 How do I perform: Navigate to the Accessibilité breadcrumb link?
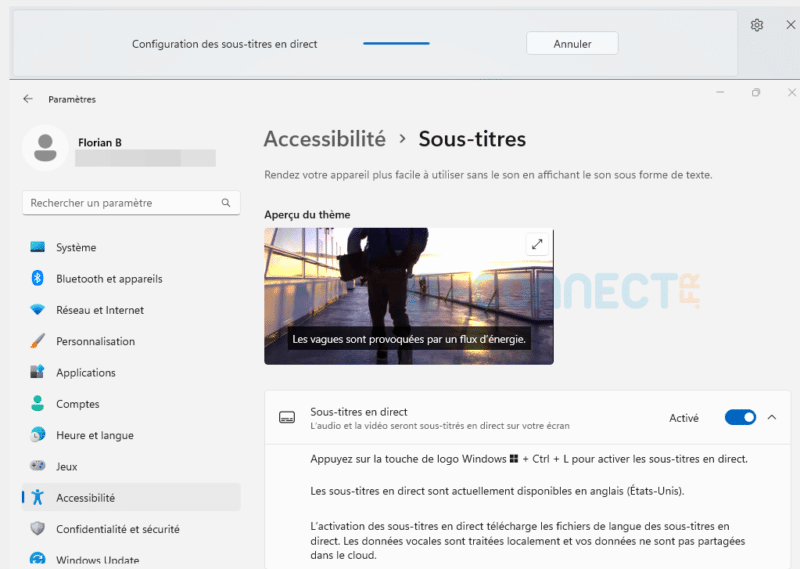[324, 139]
